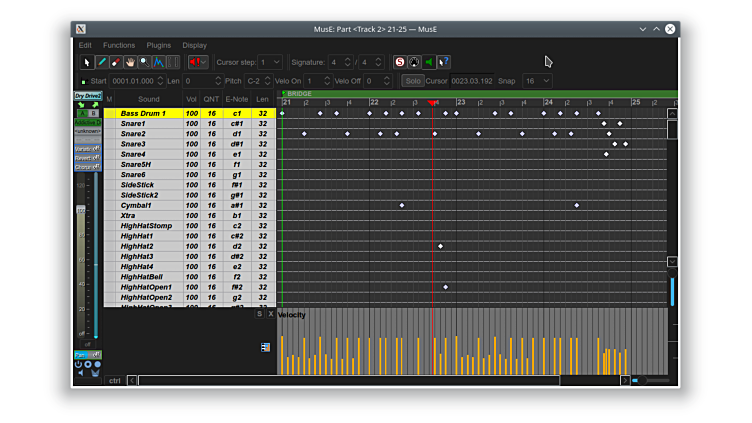This screenshot has height=423, width=752.
Task: Click the red S step-record icon
Action: [x=400, y=62]
